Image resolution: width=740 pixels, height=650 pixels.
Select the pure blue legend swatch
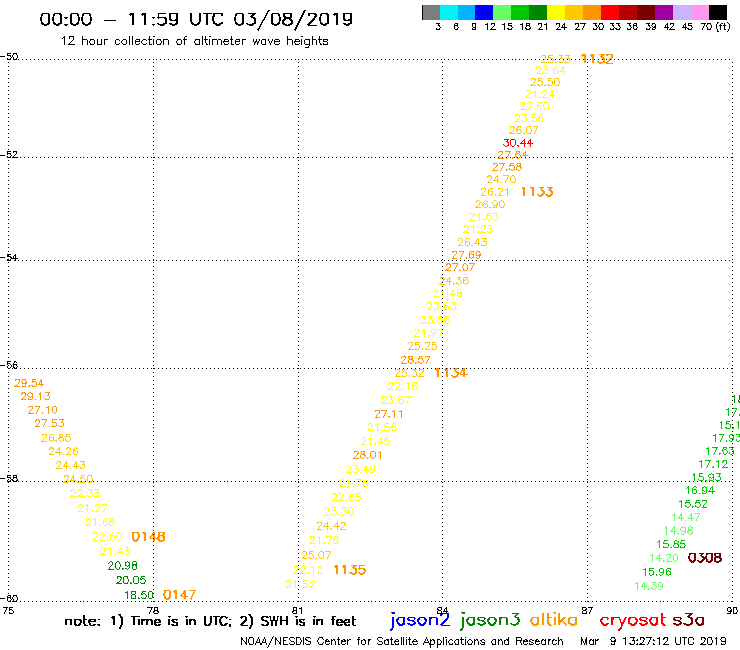pos(484,12)
